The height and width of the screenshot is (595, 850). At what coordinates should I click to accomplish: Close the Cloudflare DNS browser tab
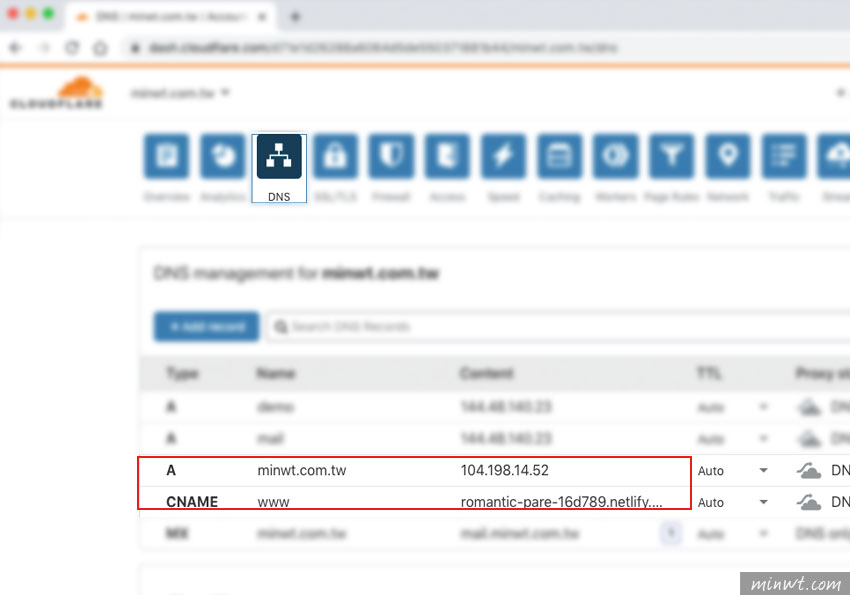pyautogui.click(x=262, y=17)
